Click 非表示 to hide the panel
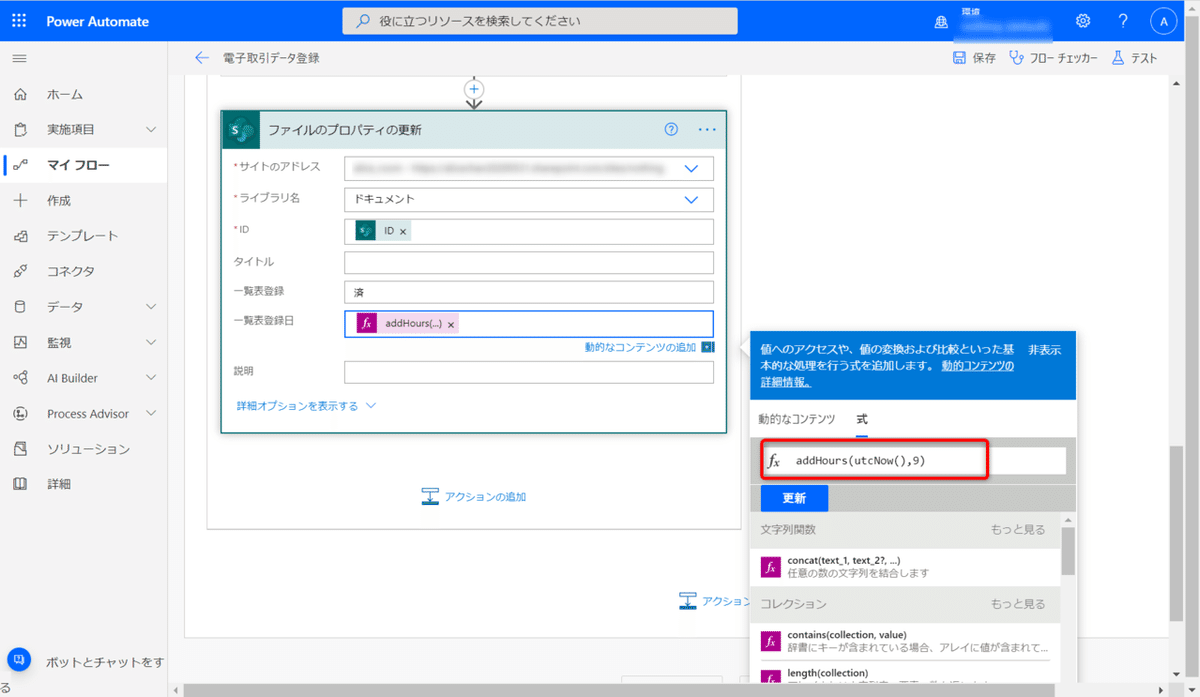 click(1045, 349)
